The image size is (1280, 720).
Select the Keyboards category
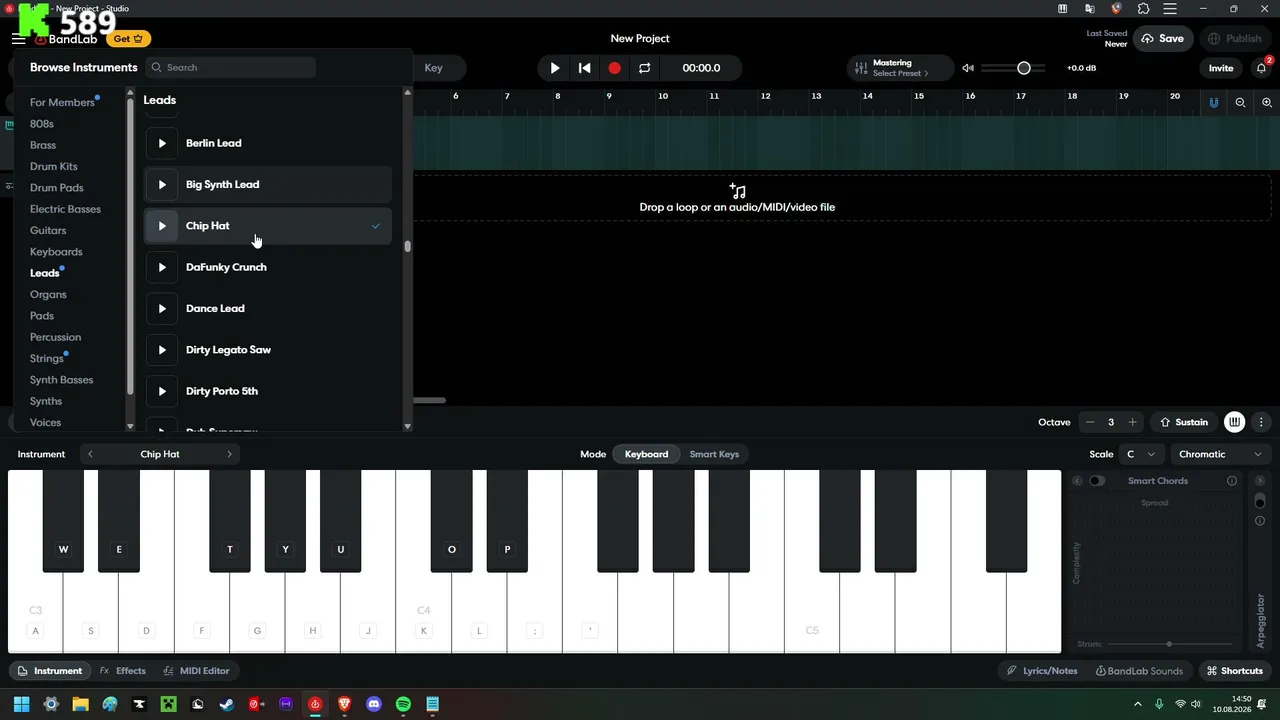pos(56,252)
